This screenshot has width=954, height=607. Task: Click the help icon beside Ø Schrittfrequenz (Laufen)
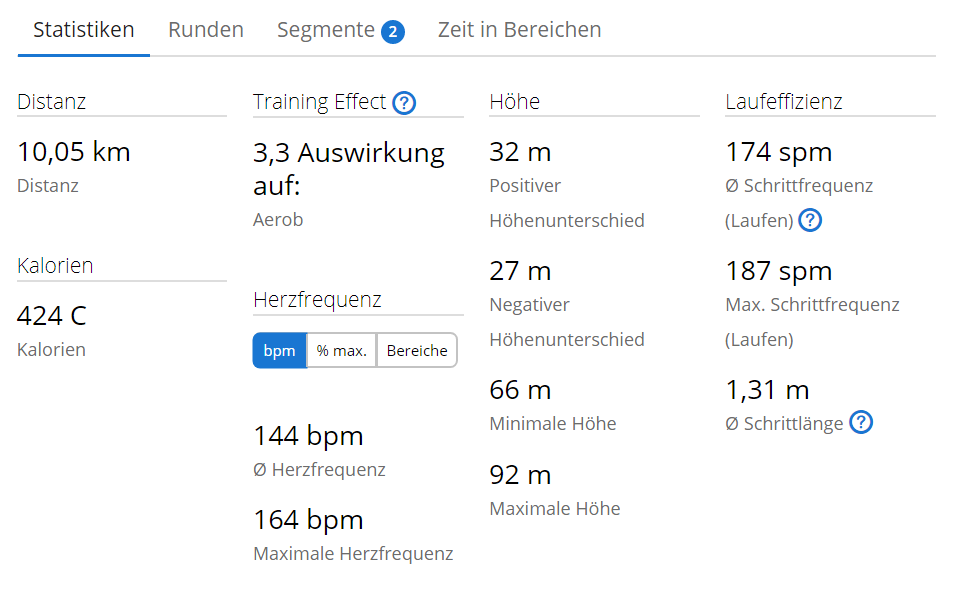(810, 220)
